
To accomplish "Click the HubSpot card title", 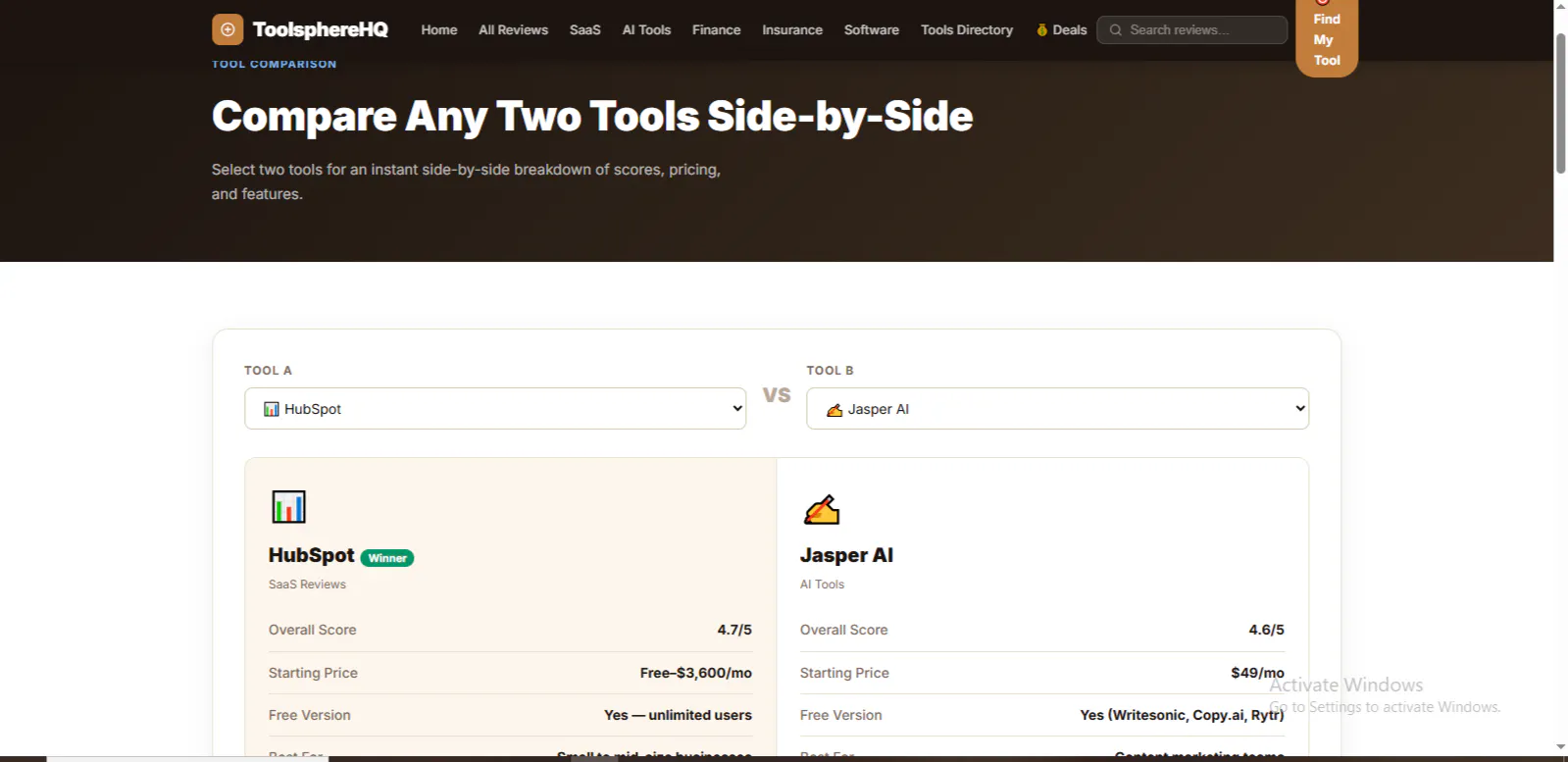I will click(x=312, y=555).
